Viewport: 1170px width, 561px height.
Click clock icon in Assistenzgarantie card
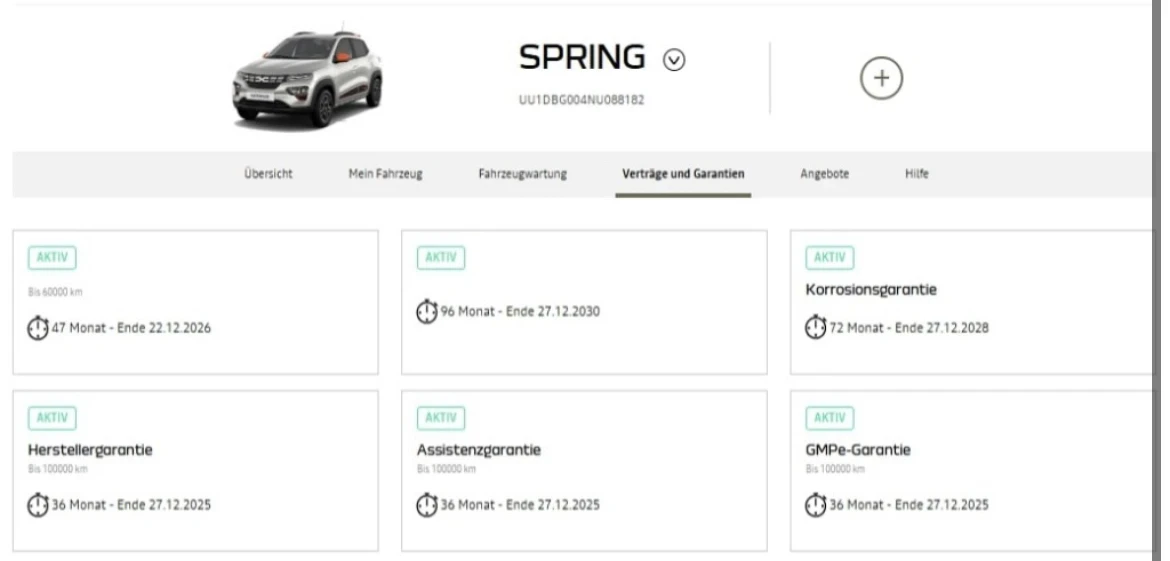tap(426, 505)
